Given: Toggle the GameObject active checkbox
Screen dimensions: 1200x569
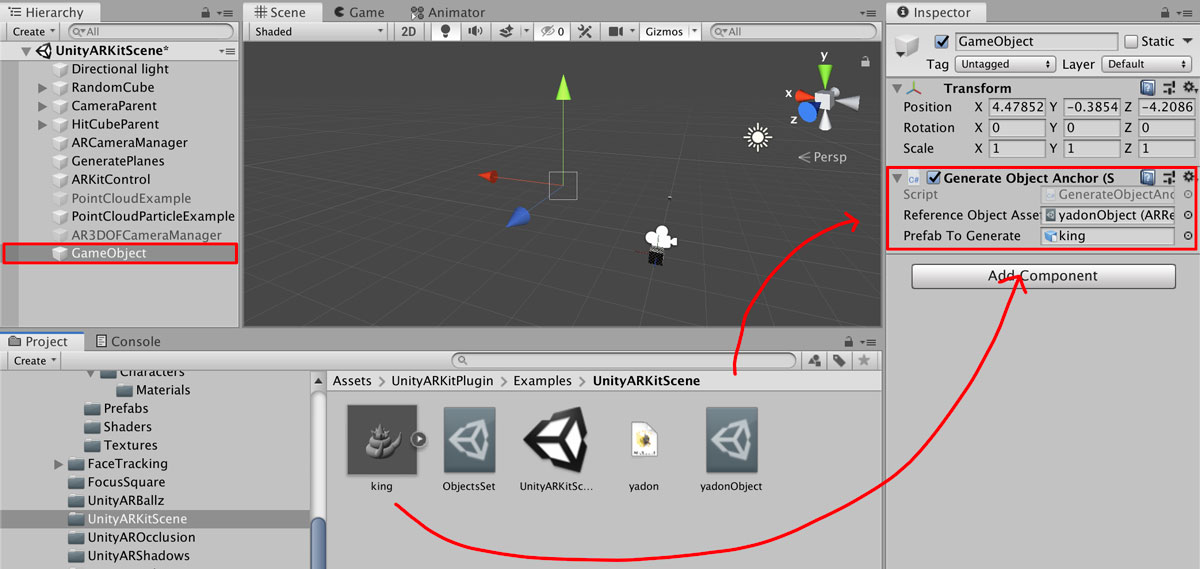Looking at the screenshot, I should pos(941,42).
